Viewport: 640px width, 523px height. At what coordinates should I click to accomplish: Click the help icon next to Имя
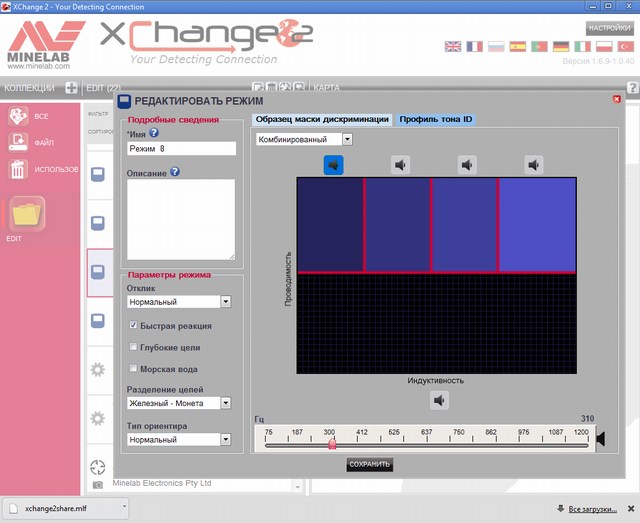click(154, 132)
